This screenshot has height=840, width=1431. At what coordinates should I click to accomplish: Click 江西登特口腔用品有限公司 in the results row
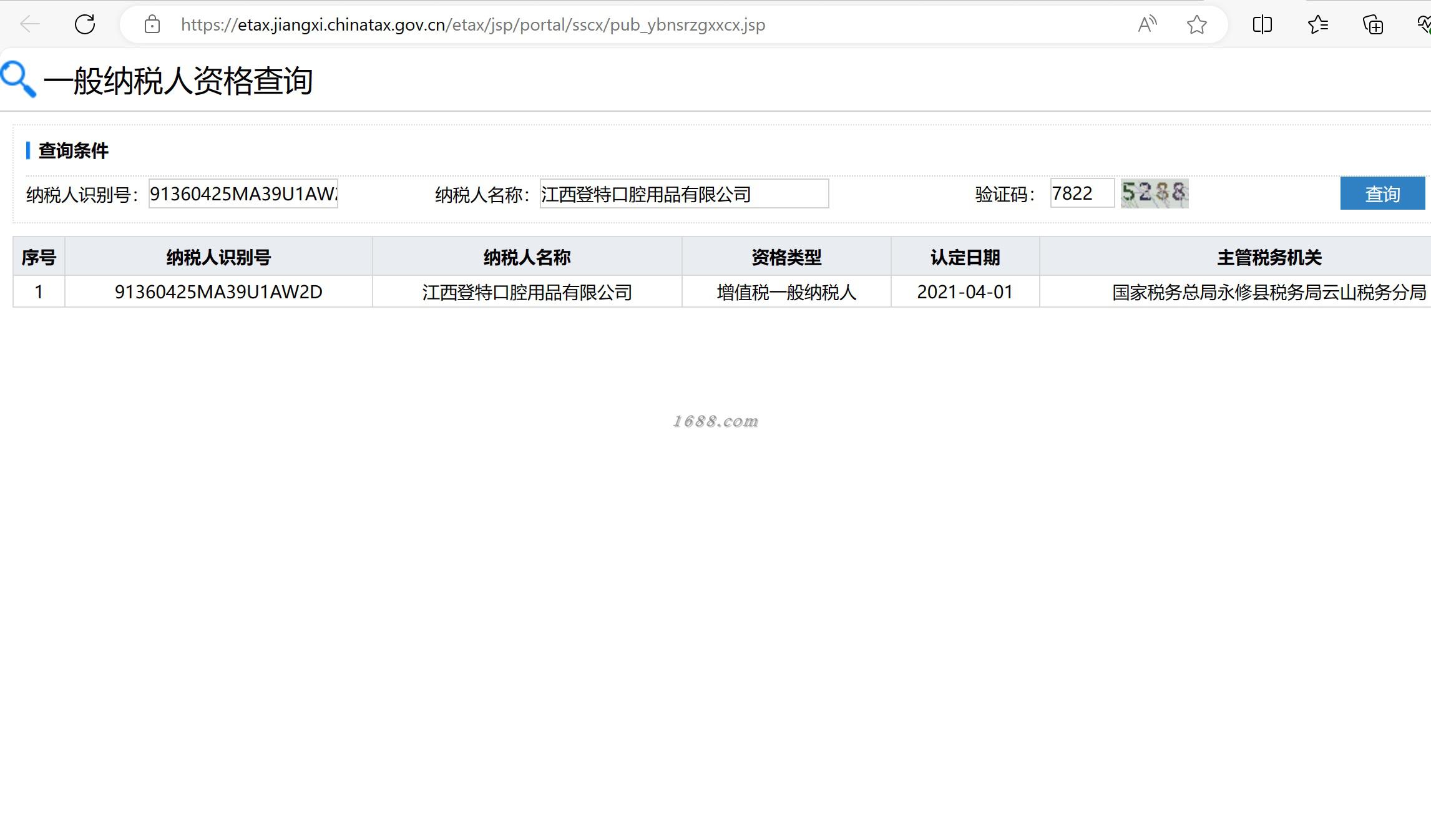tap(527, 292)
